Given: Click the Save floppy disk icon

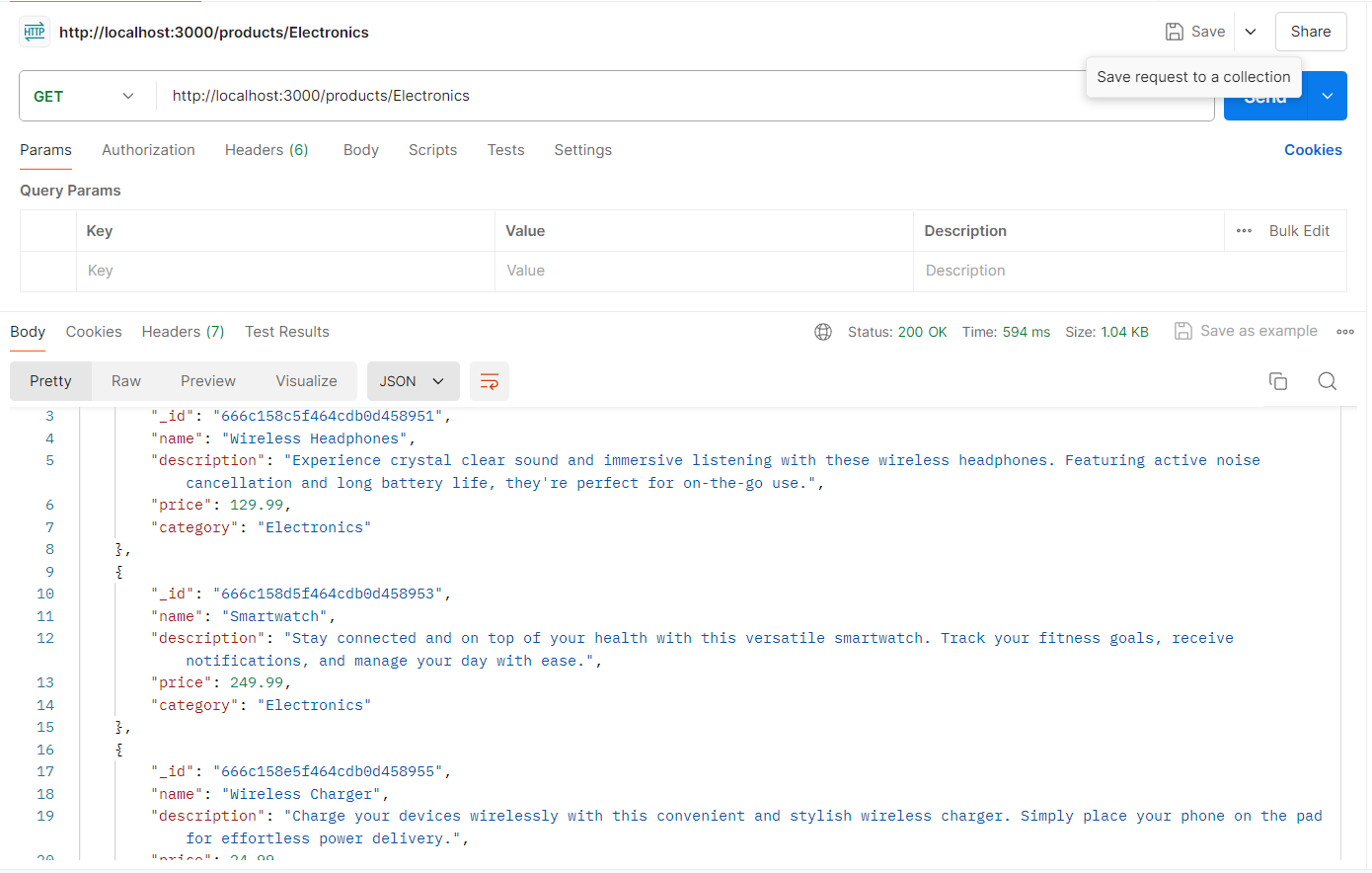Looking at the screenshot, I should (x=1175, y=32).
